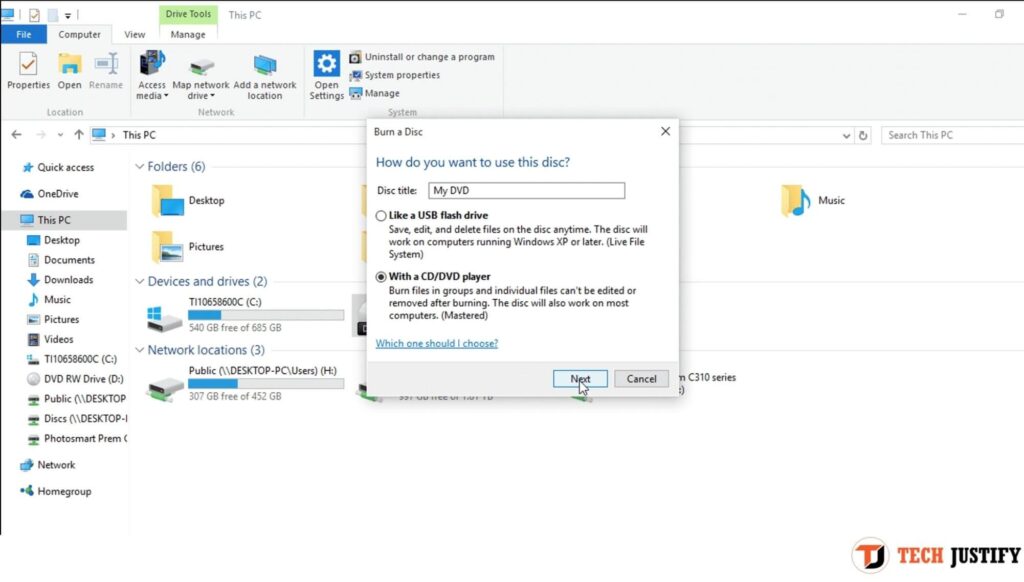Select DVD RW Drive (D:) in the sidebar
The image size is (1024, 582).
pyautogui.click(x=82, y=379)
